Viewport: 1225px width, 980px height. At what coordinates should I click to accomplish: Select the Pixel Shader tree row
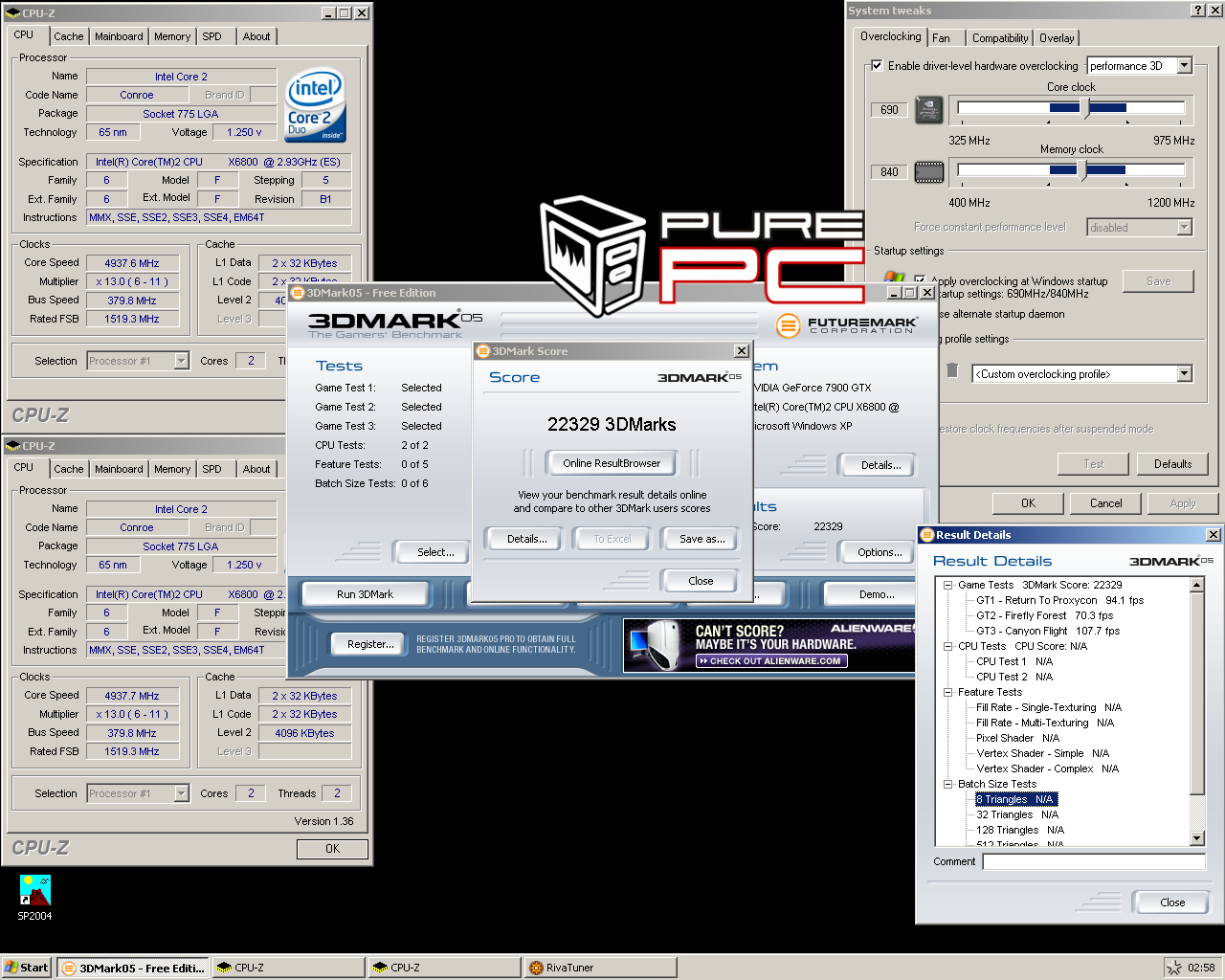1017,738
